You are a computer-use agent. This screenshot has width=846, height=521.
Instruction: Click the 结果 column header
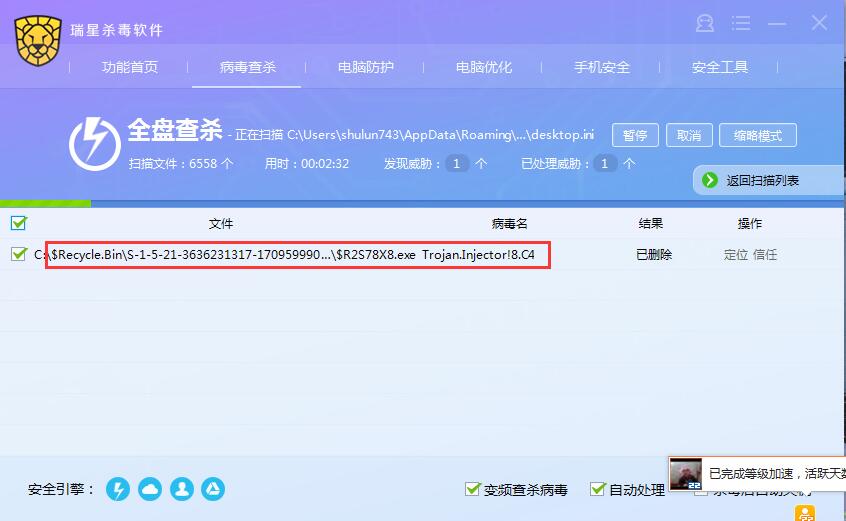(651, 223)
